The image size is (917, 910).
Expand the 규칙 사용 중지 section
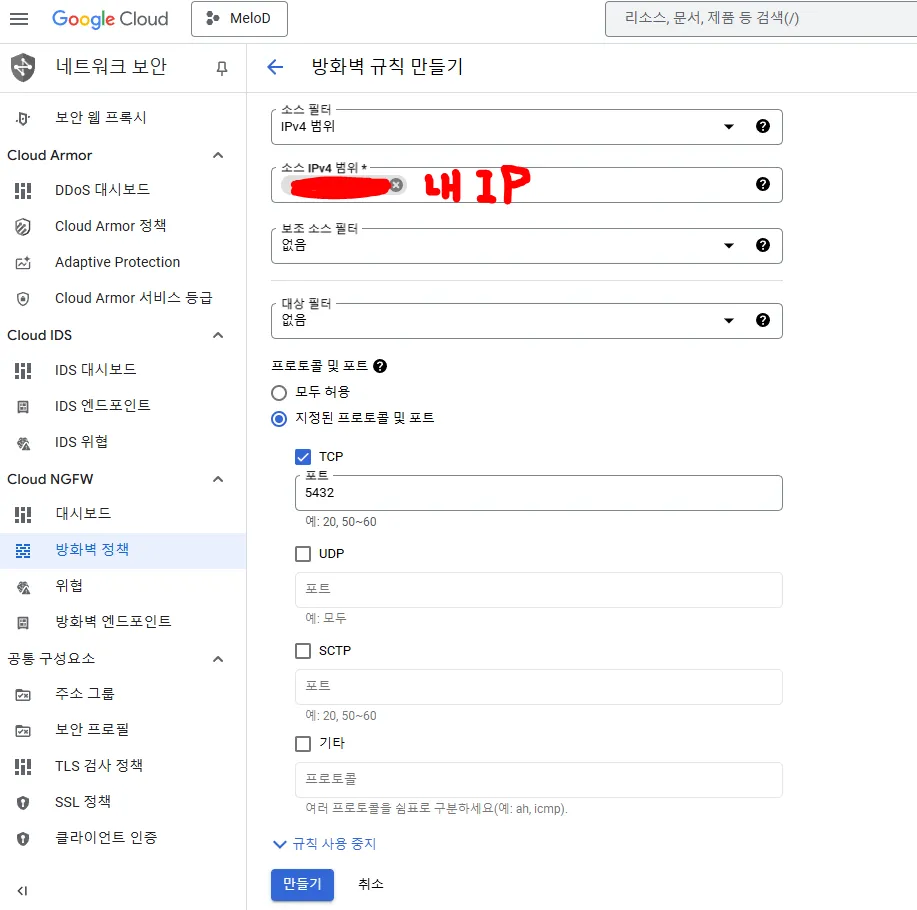click(325, 843)
